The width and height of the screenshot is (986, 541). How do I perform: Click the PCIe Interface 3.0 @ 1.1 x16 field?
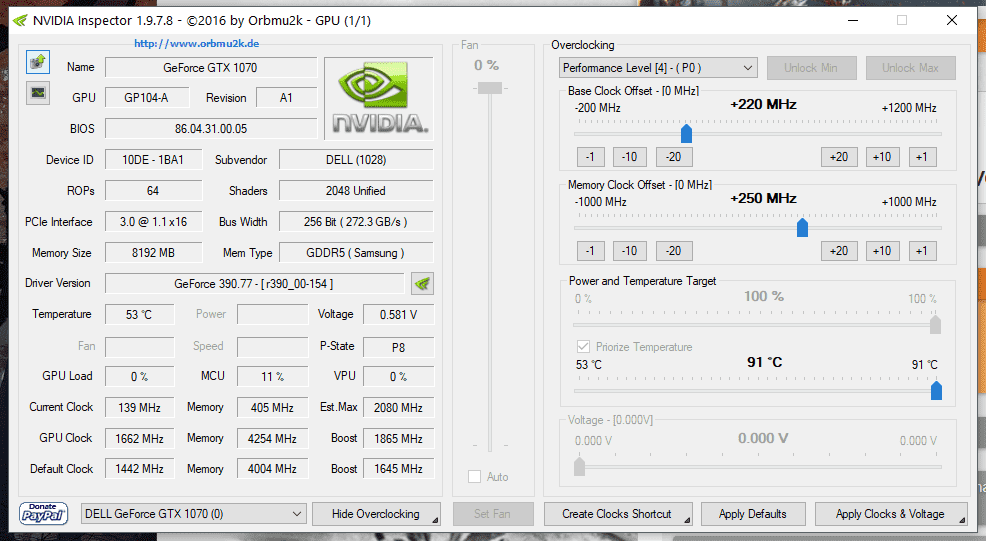pyautogui.click(x=153, y=221)
